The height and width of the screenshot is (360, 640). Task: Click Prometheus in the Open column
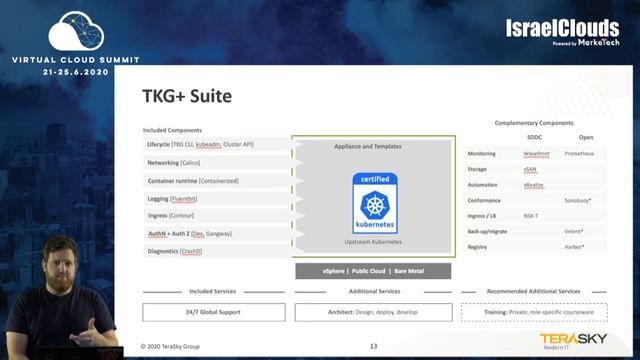coord(579,153)
